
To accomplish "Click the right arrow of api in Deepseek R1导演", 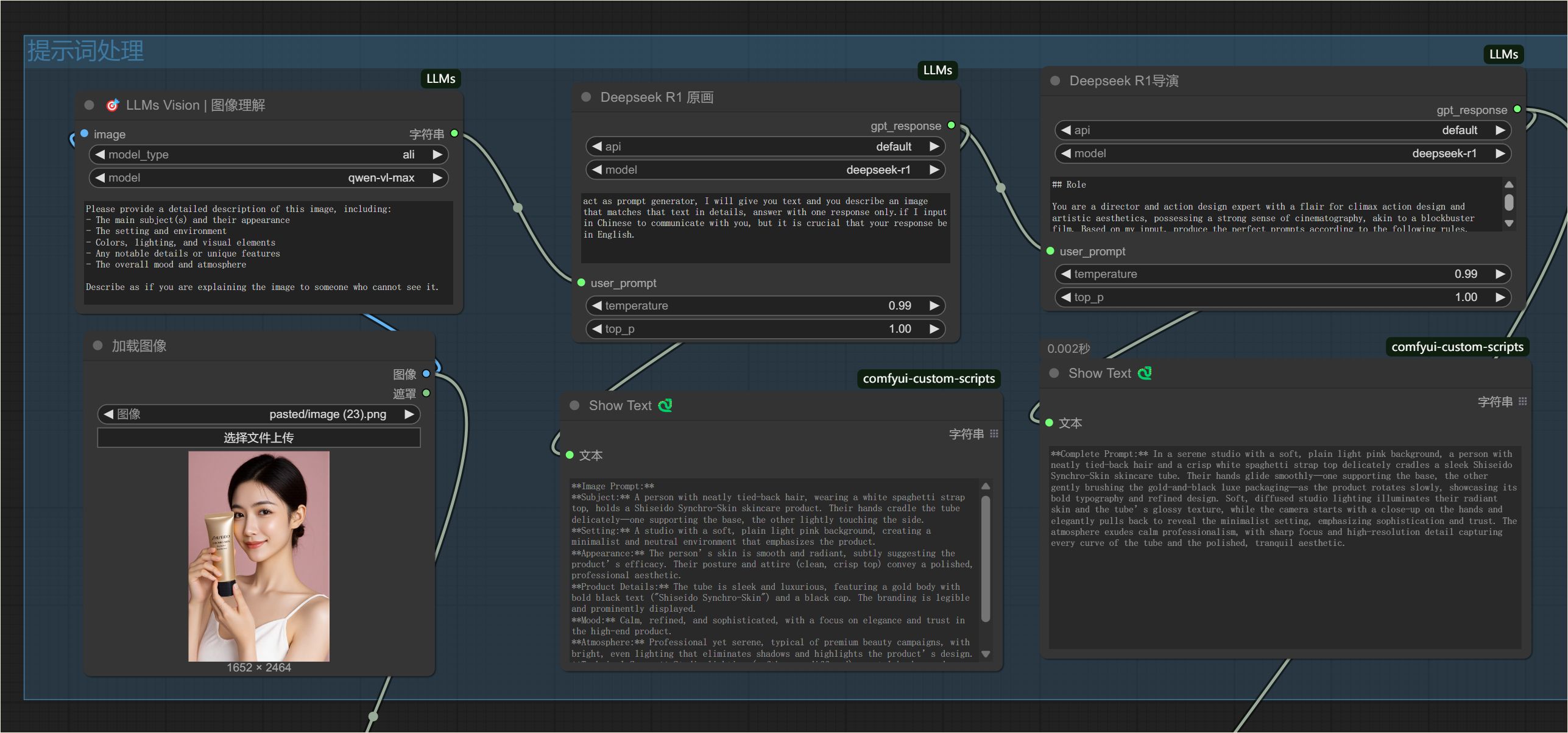I will coord(1500,130).
